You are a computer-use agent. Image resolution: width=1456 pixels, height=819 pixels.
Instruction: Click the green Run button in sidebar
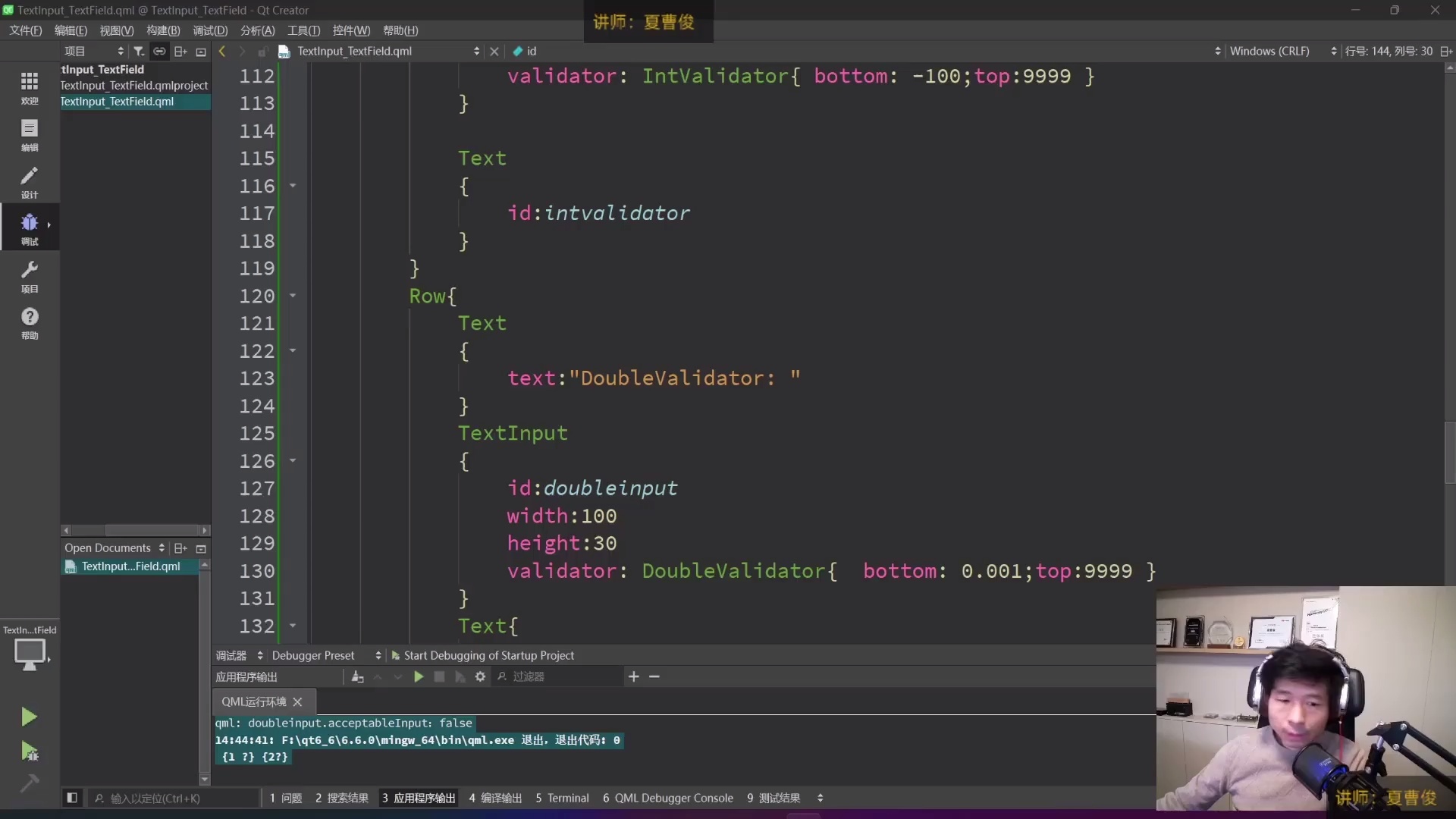coord(29,717)
